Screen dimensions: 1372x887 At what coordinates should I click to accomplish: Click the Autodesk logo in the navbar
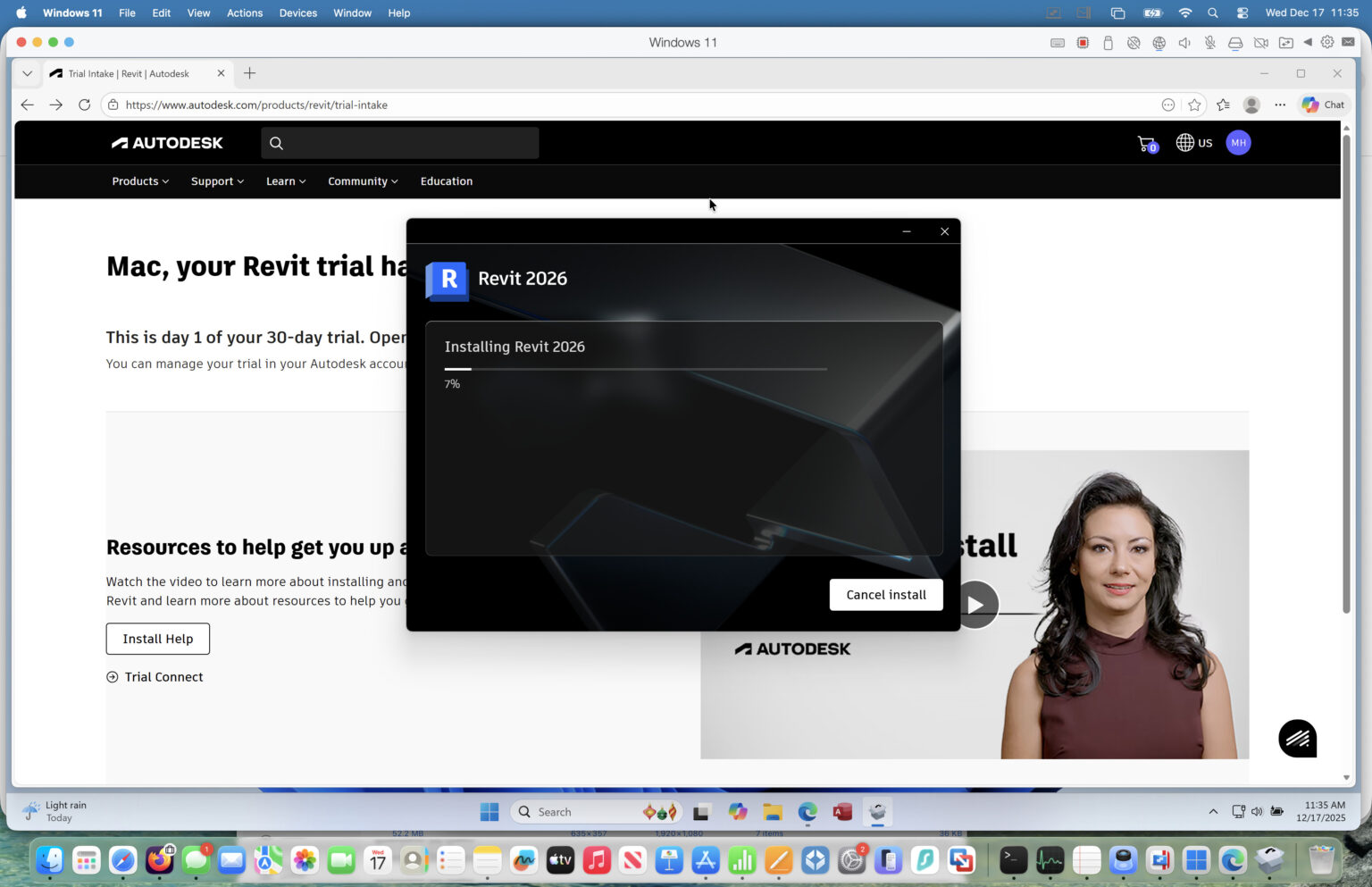[x=166, y=142]
